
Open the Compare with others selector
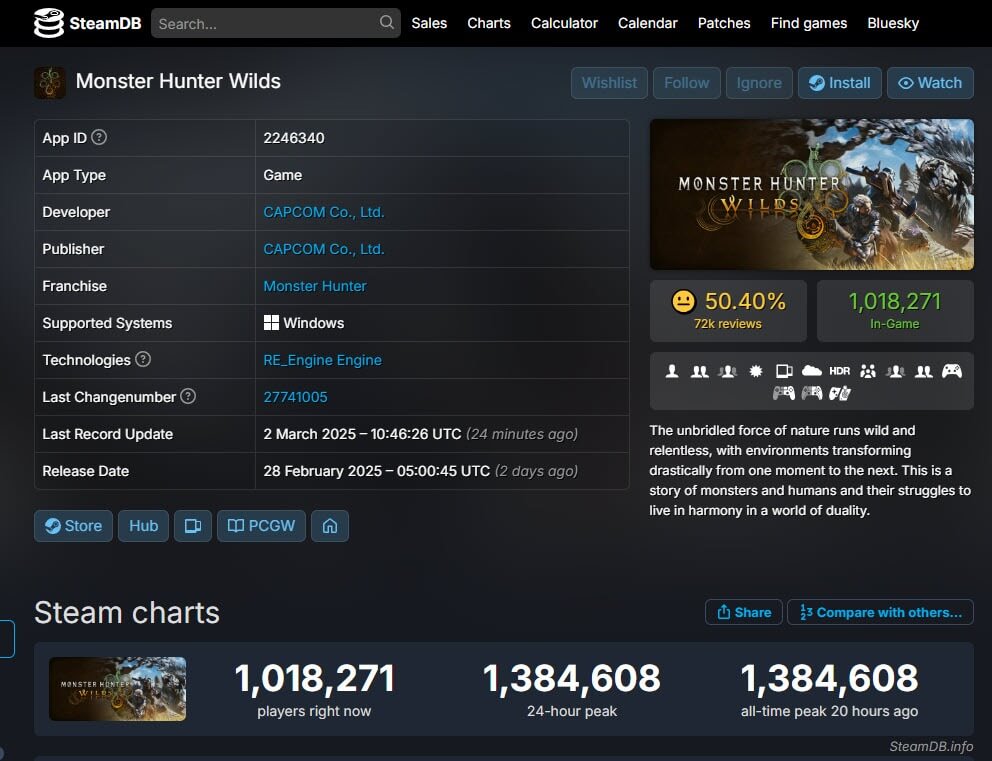click(880, 612)
